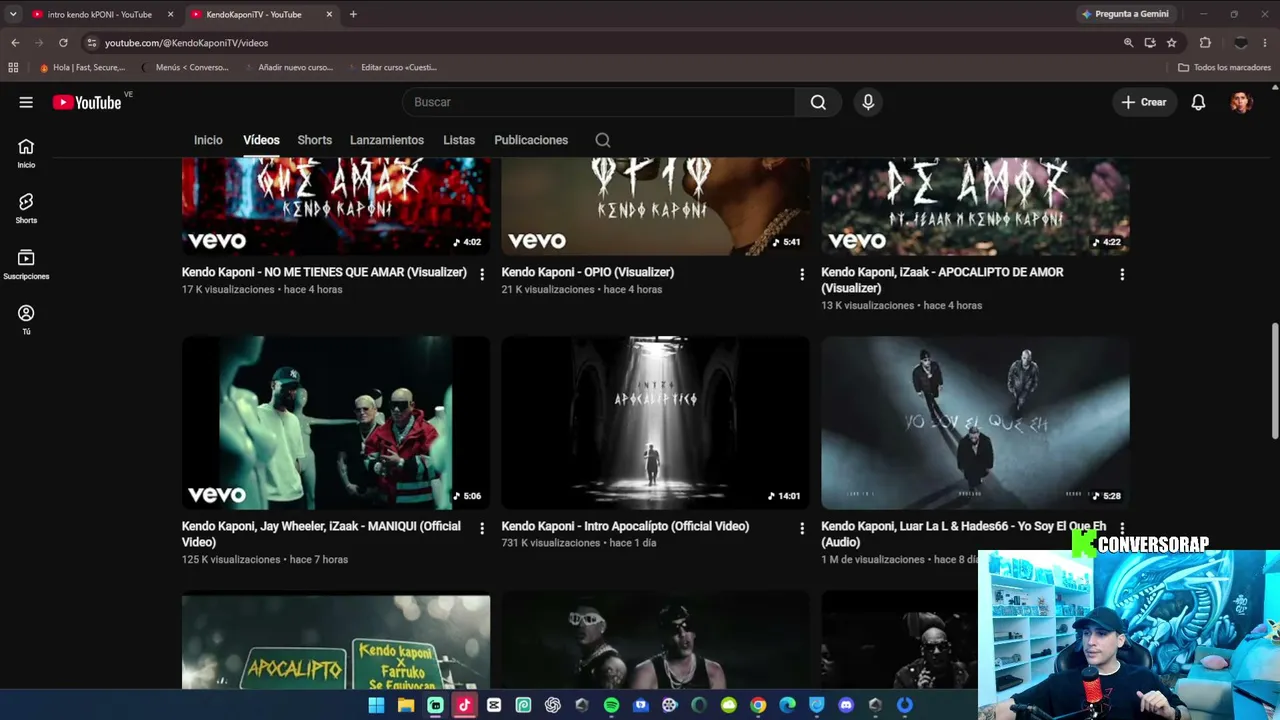Expand the Chrome tab search dropdown

(x=13, y=14)
